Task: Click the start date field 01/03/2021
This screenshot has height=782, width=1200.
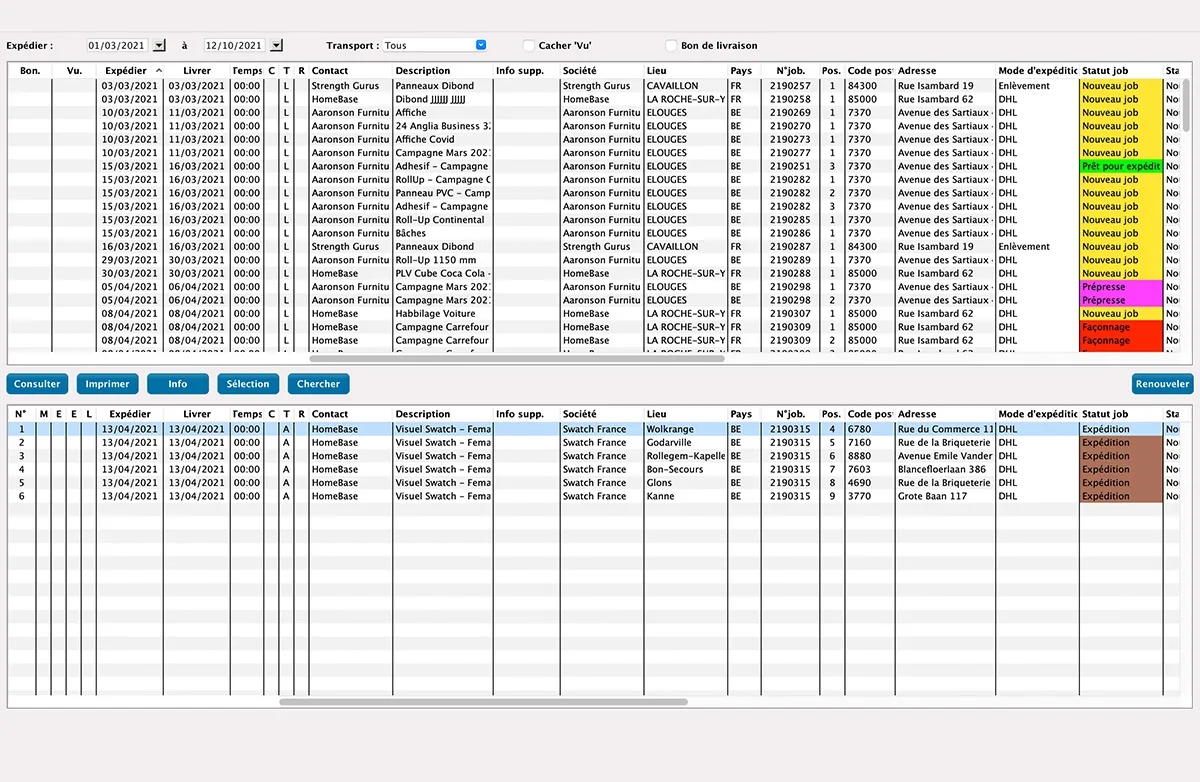Action: pos(117,45)
